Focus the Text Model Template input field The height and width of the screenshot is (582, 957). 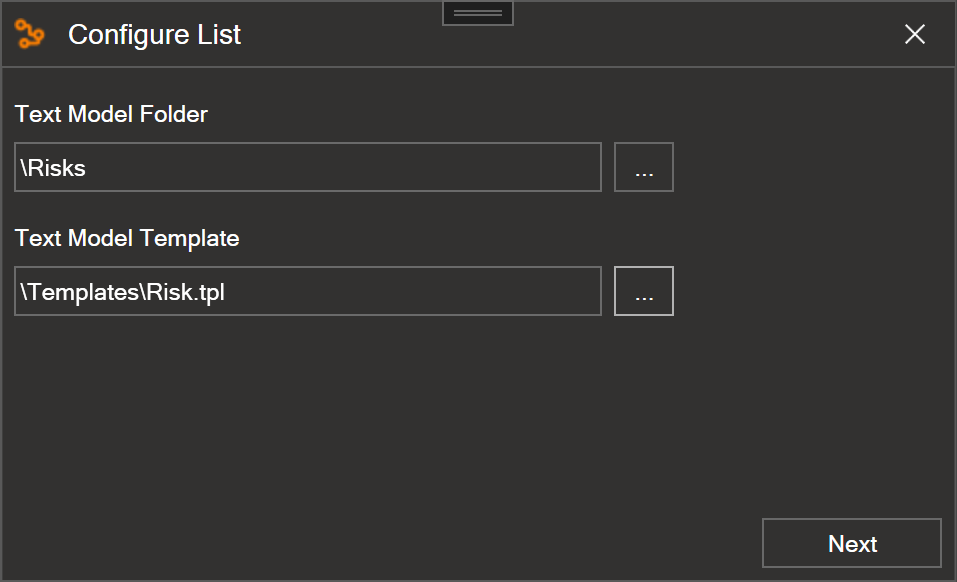tap(308, 291)
